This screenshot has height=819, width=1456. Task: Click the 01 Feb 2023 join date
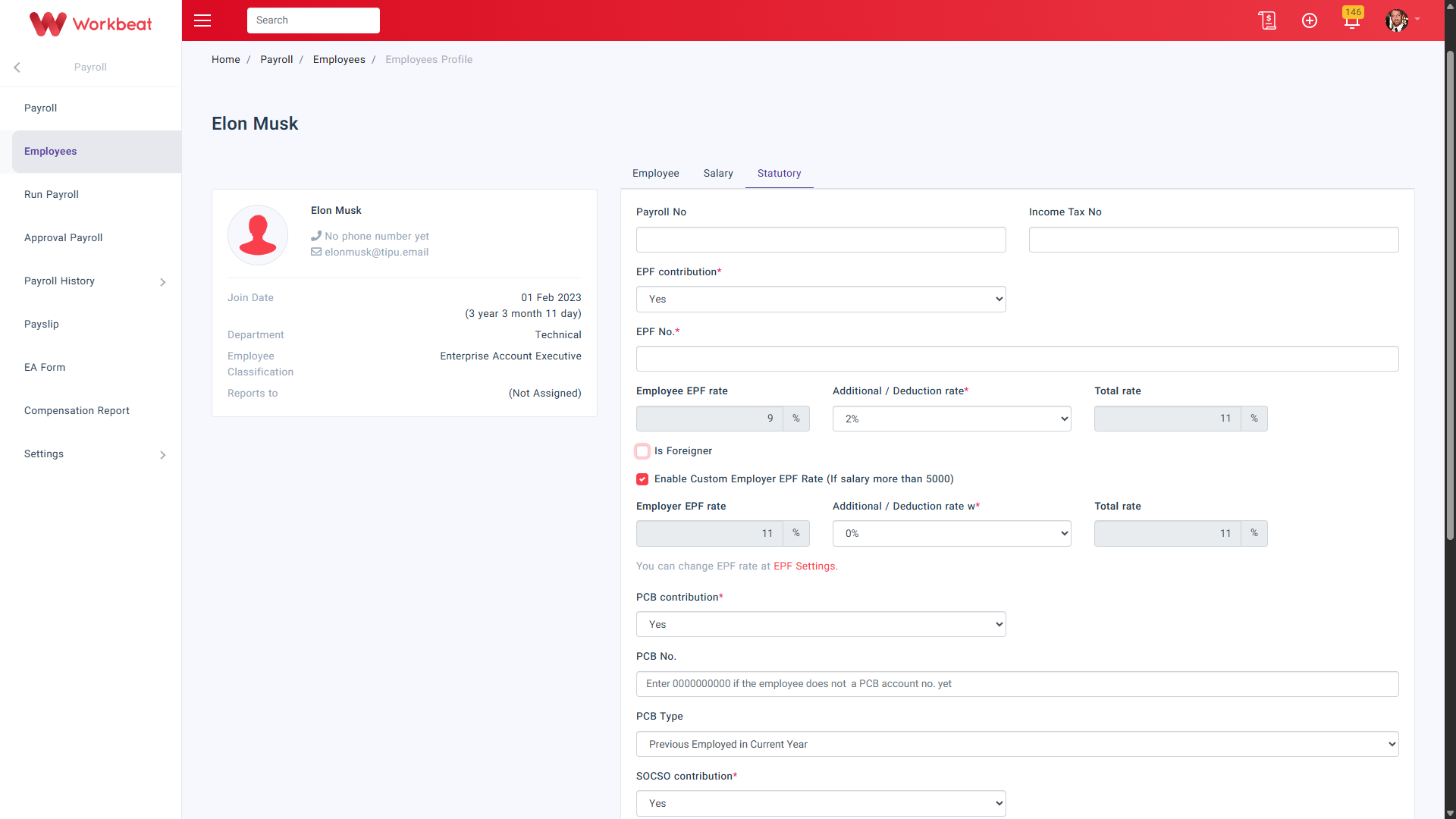click(x=551, y=298)
